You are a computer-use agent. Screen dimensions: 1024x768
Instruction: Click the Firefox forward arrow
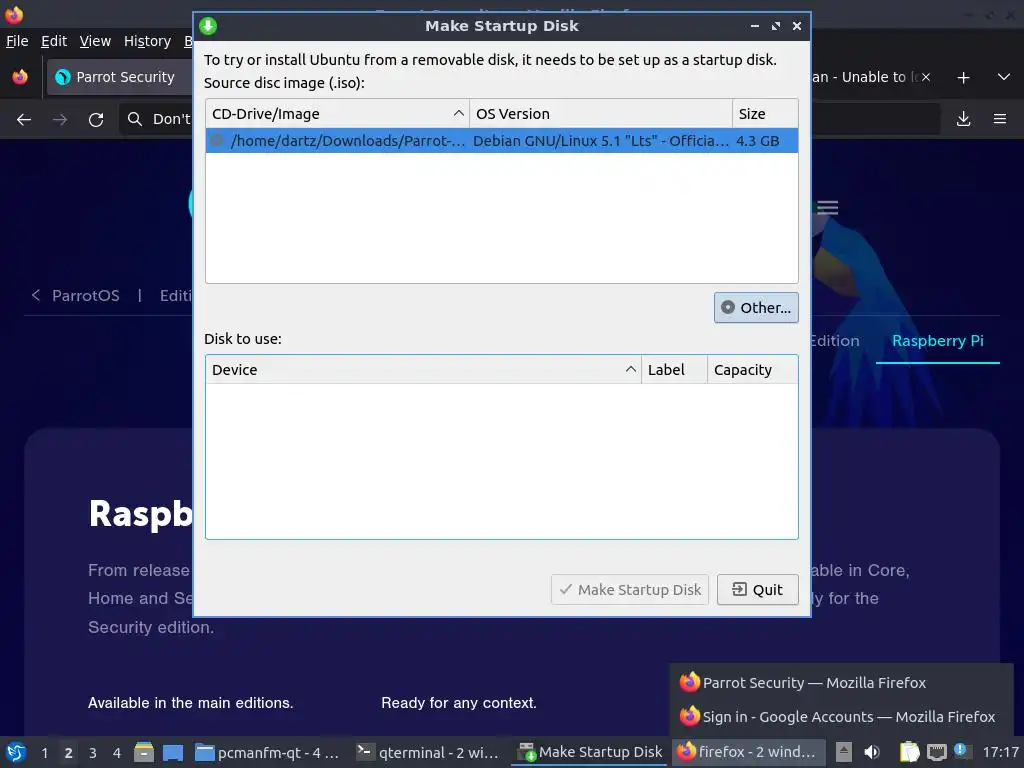(60, 120)
